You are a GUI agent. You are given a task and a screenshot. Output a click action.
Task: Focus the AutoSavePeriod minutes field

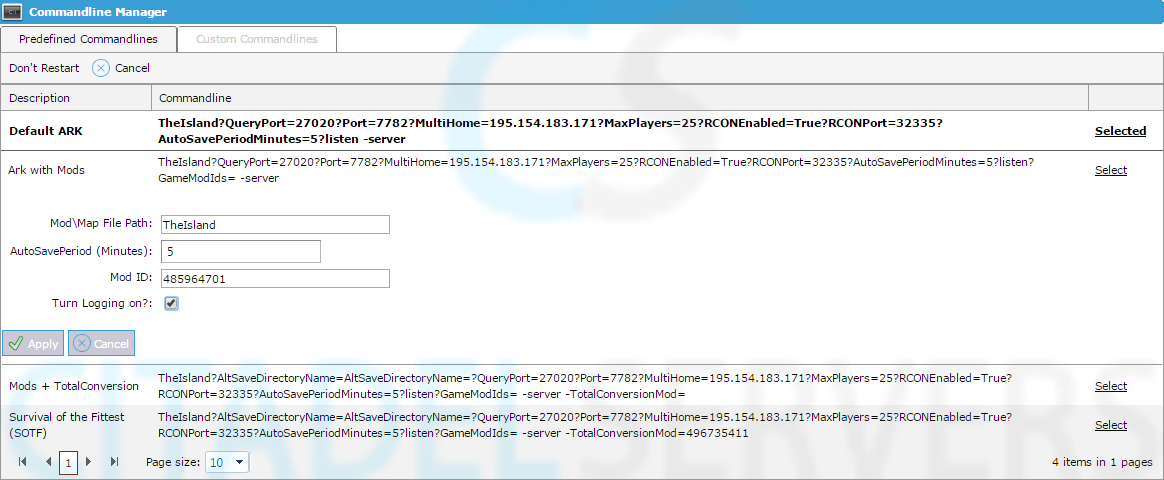pos(240,252)
